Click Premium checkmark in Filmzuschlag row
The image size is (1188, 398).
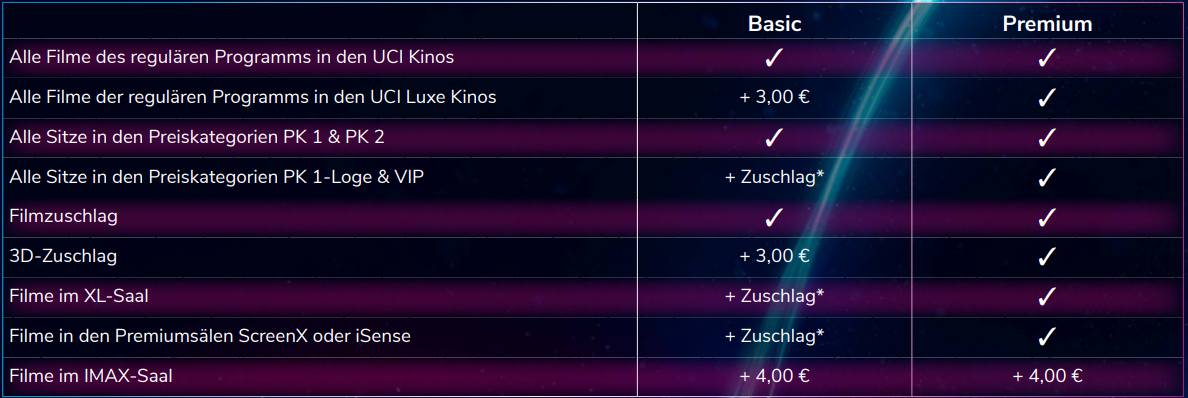tap(1046, 218)
